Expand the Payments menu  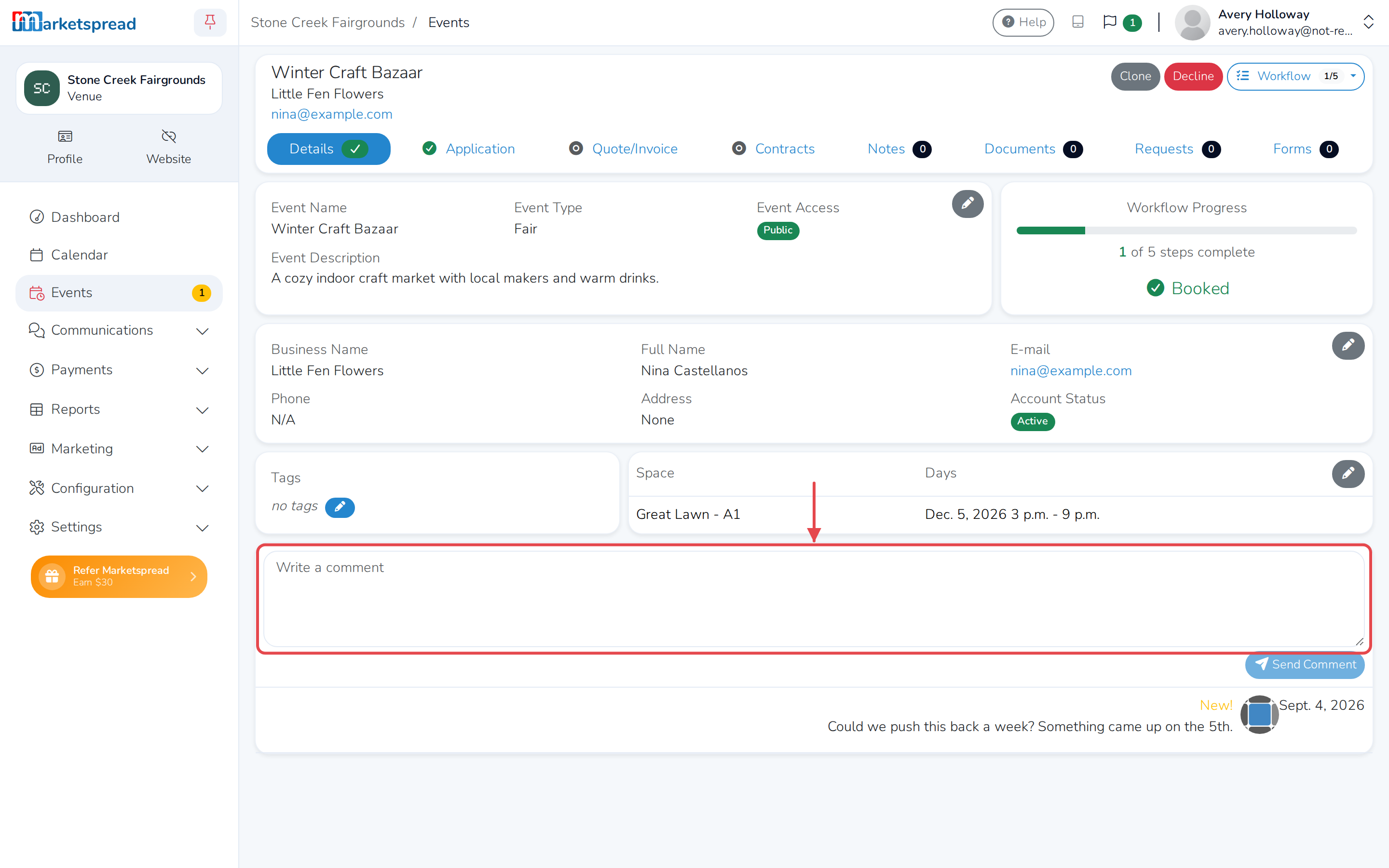click(x=119, y=370)
